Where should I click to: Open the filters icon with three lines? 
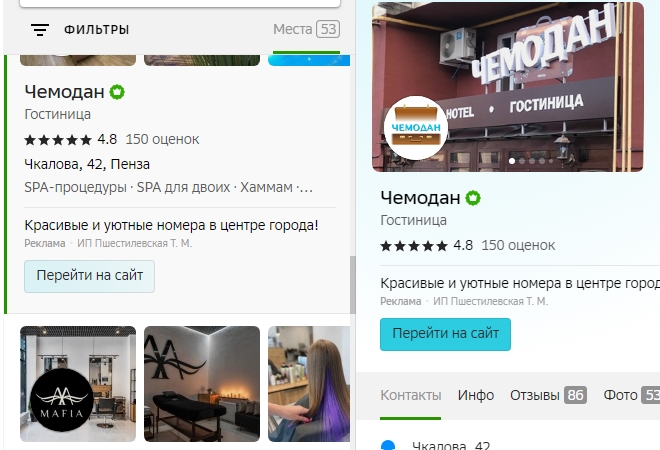click(40, 30)
